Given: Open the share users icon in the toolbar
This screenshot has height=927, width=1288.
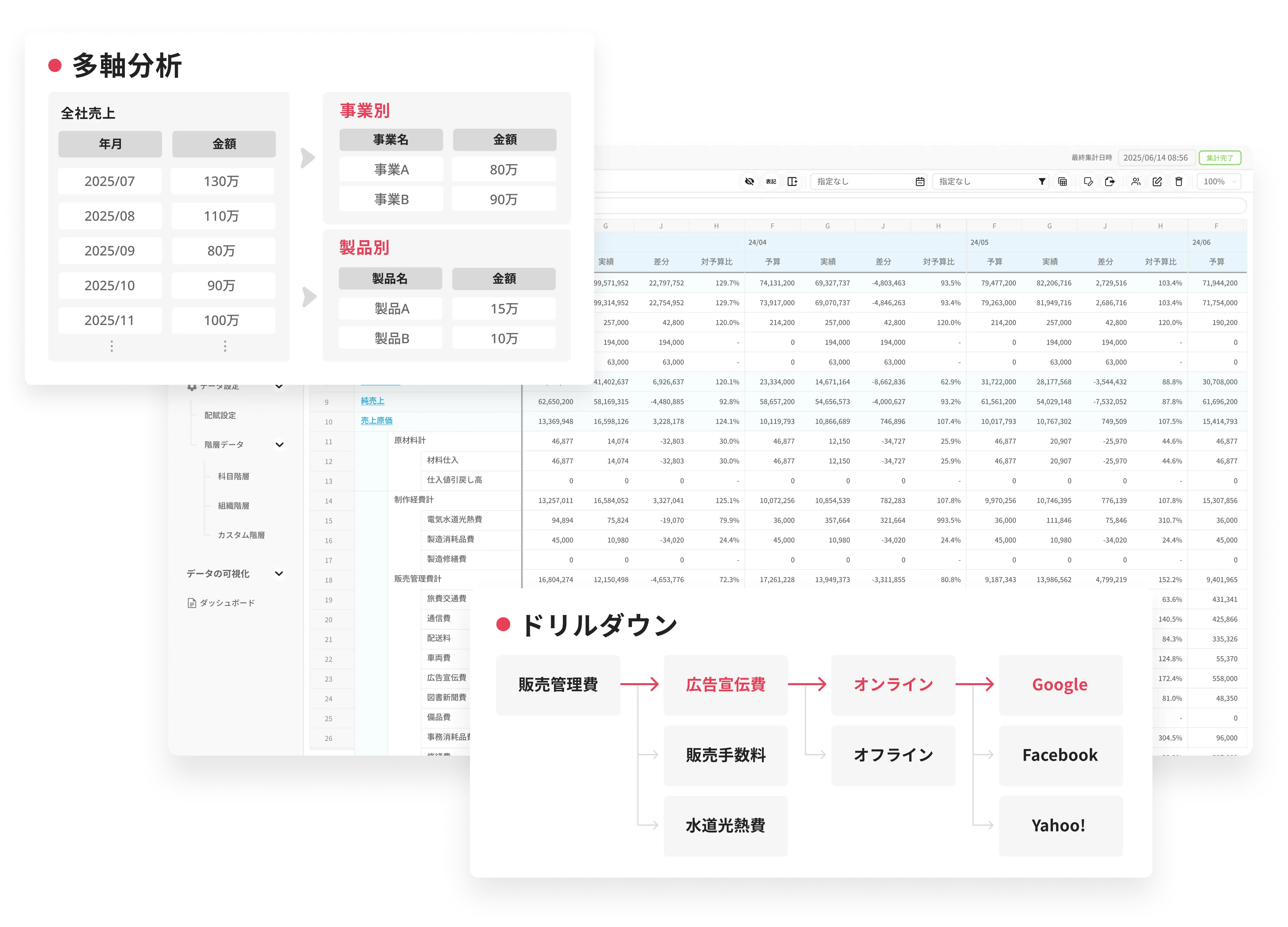Looking at the screenshot, I should [x=1136, y=182].
